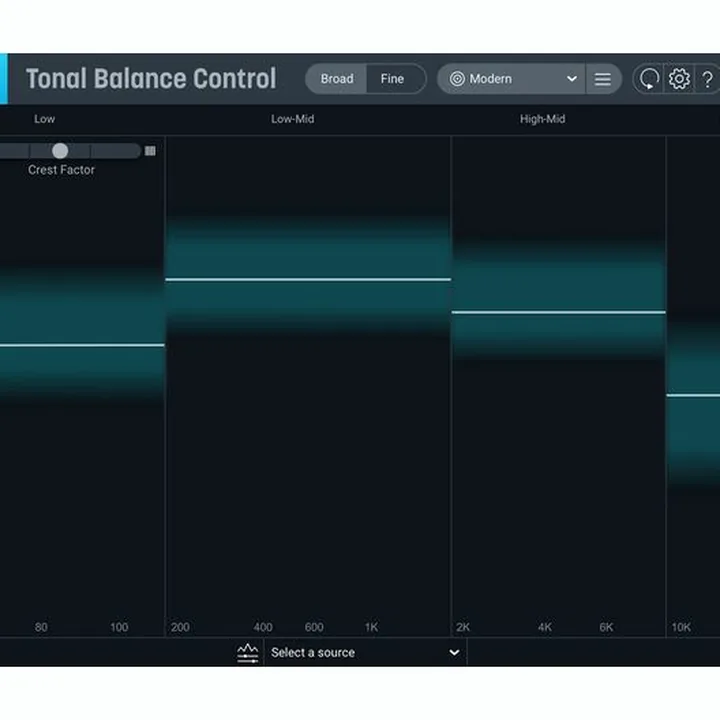Click the small grid icon beside Crest Factor meter

150,151
